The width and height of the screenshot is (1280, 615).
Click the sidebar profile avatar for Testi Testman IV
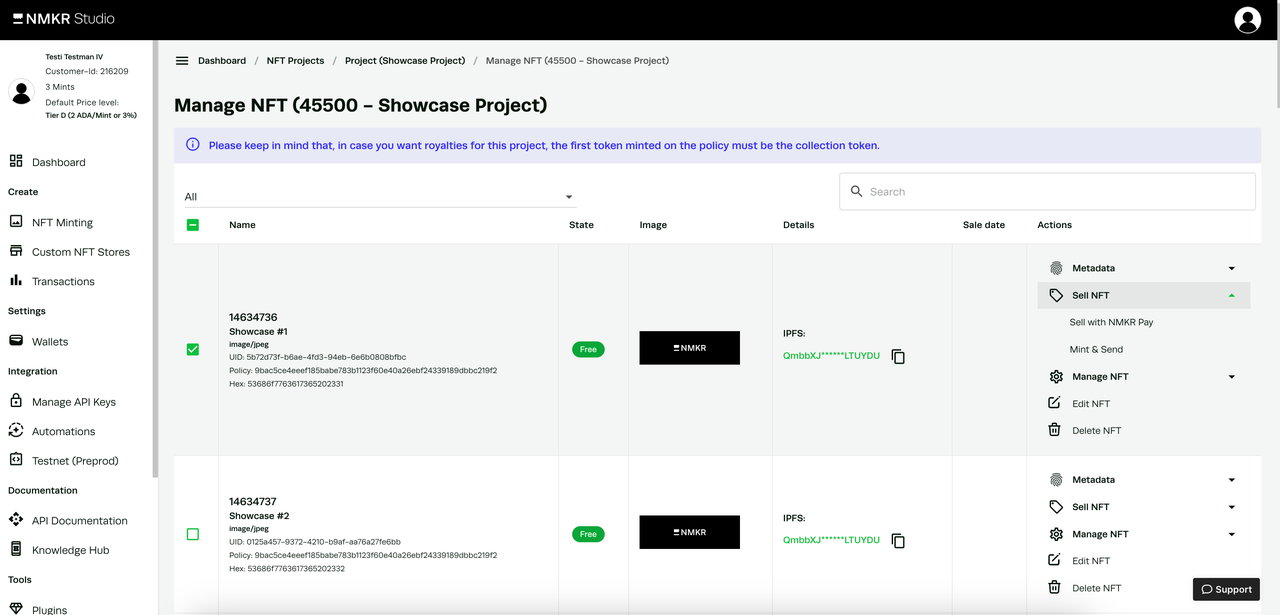[21, 92]
